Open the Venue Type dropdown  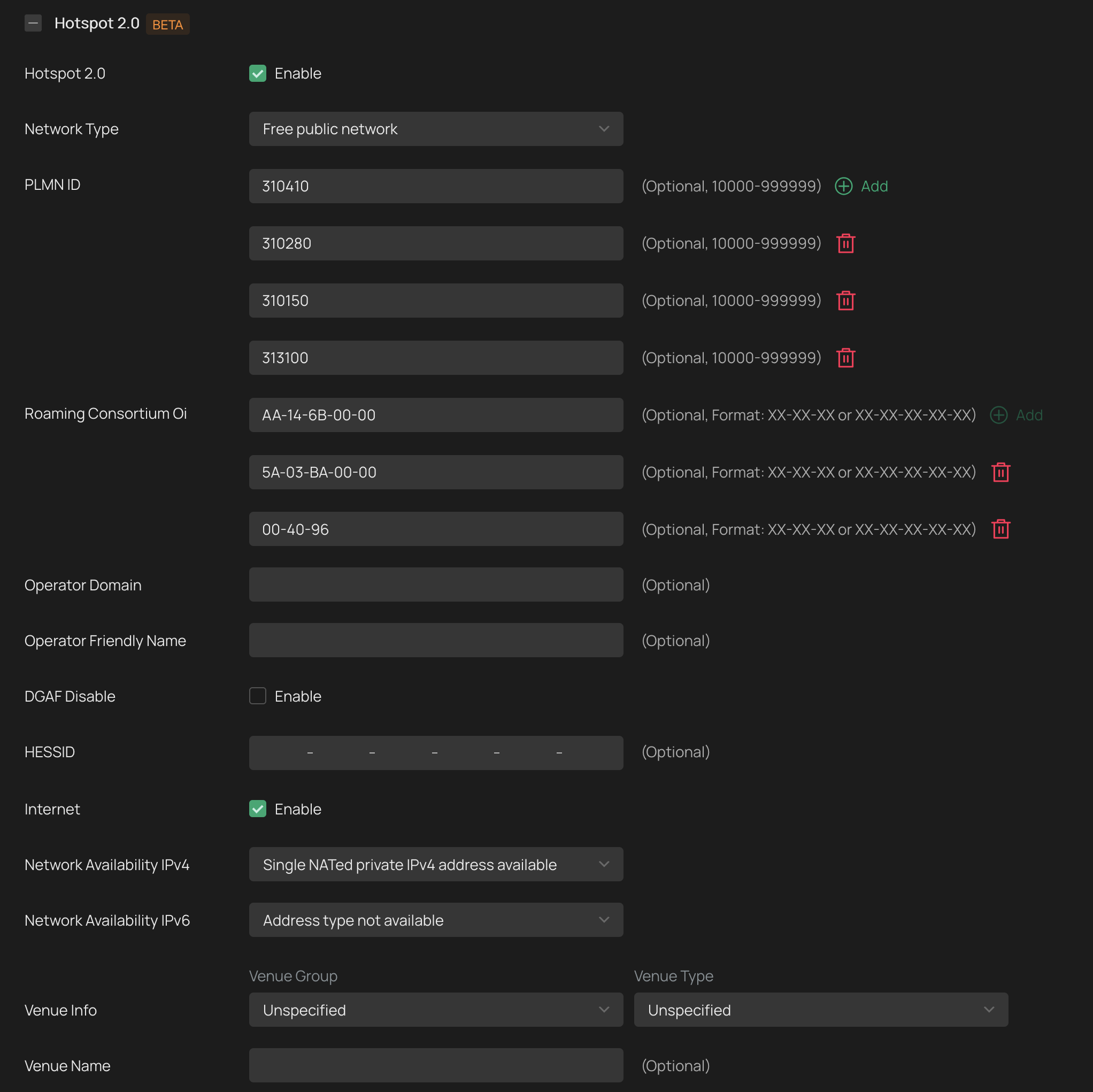click(820, 1010)
